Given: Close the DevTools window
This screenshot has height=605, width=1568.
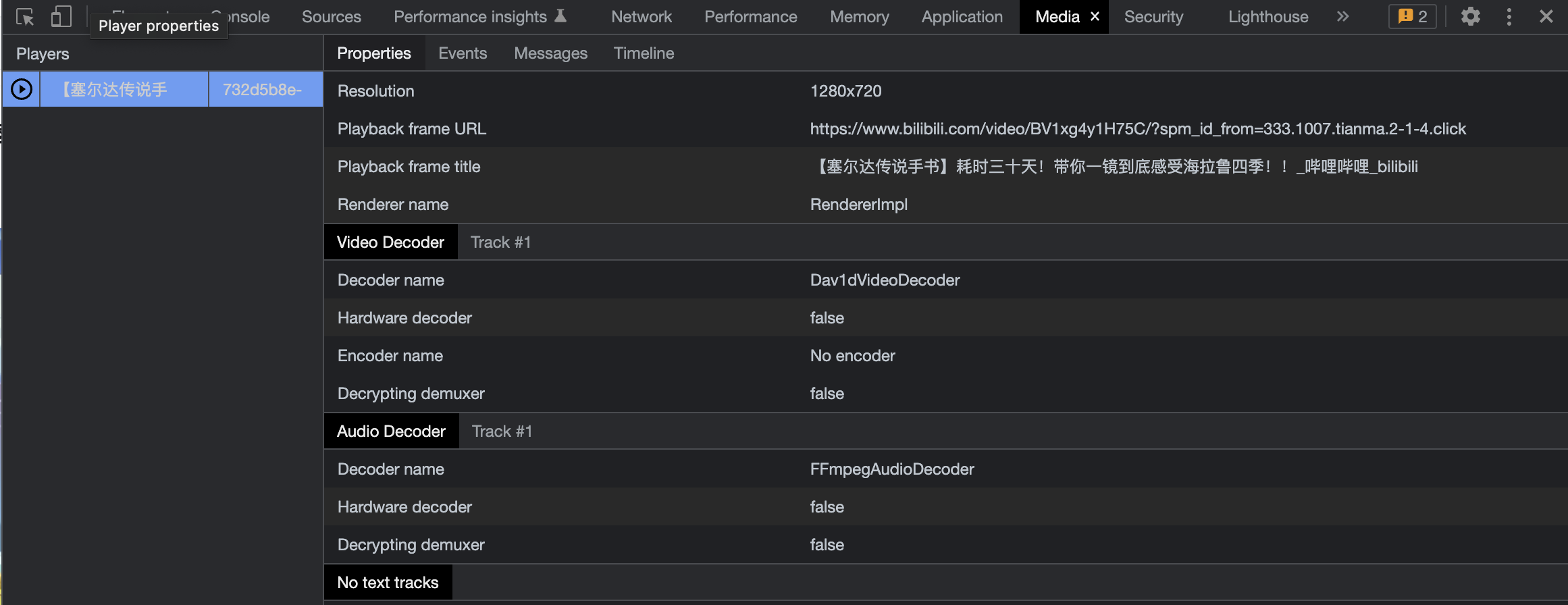Looking at the screenshot, I should [1546, 17].
